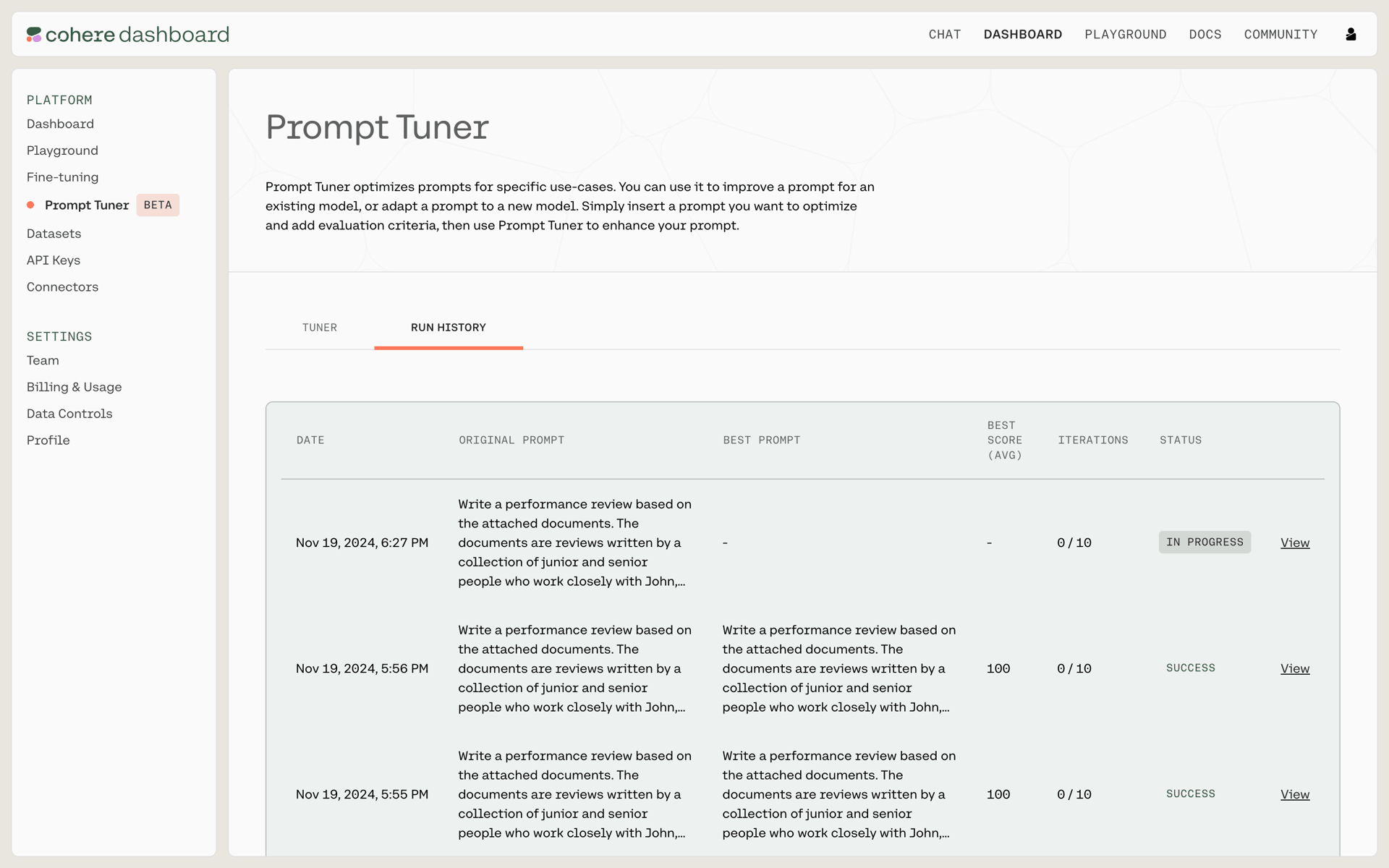Click best score 100 in 5:56 PM row
Screen dimensions: 1389x868
click(998, 668)
